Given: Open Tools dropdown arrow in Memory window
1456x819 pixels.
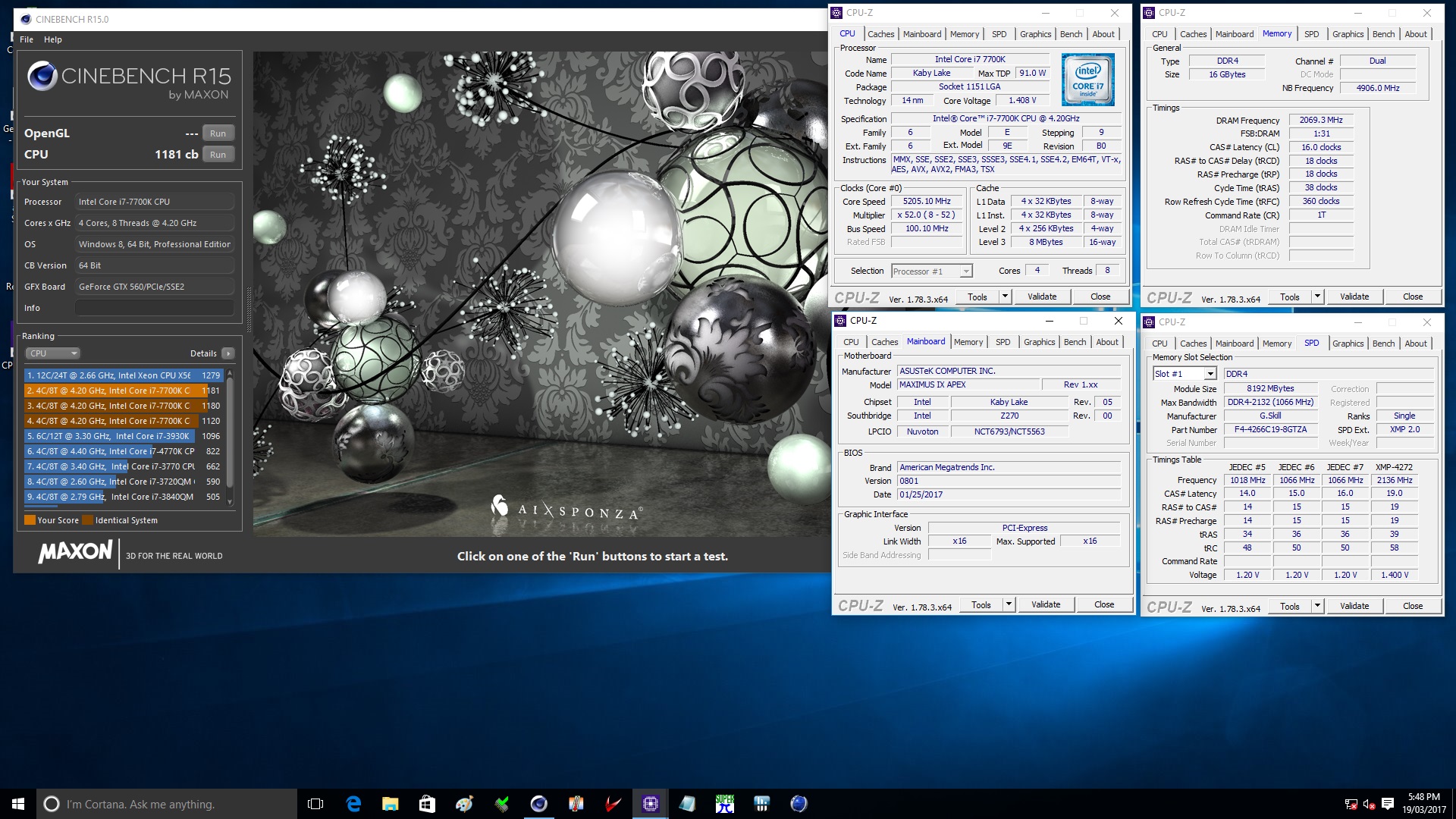Looking at the screenshot, I should click(x=1318, y=297).
